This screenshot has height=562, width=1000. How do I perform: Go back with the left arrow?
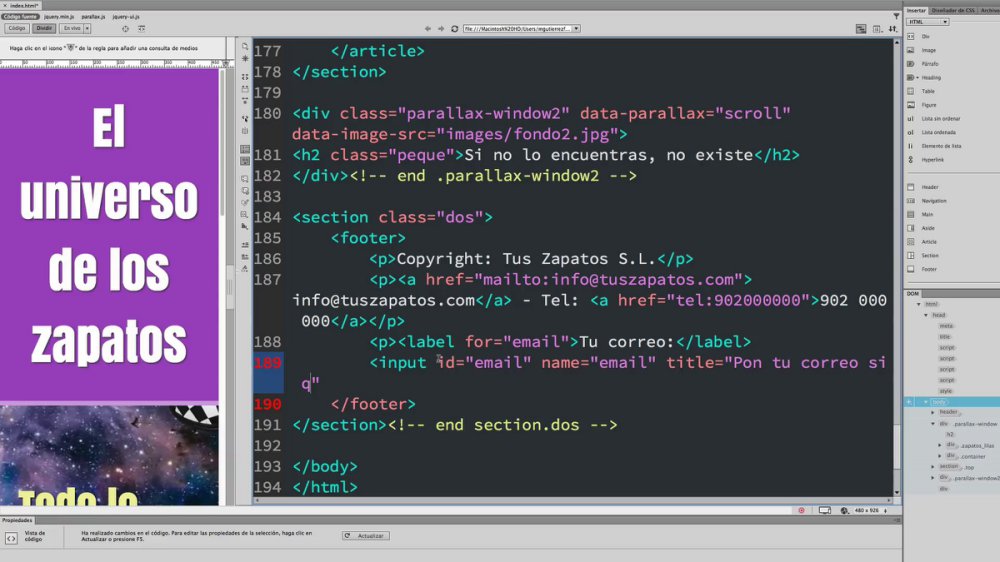coord(428,29)
